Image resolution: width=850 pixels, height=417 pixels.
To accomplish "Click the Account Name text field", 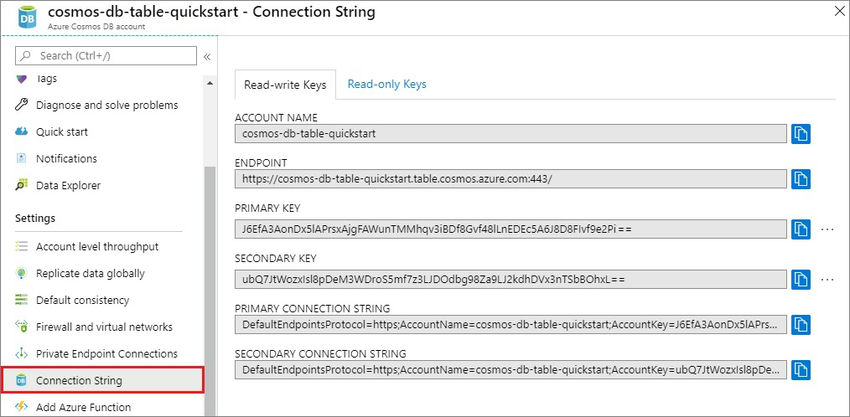I will [x=511, y=133].
